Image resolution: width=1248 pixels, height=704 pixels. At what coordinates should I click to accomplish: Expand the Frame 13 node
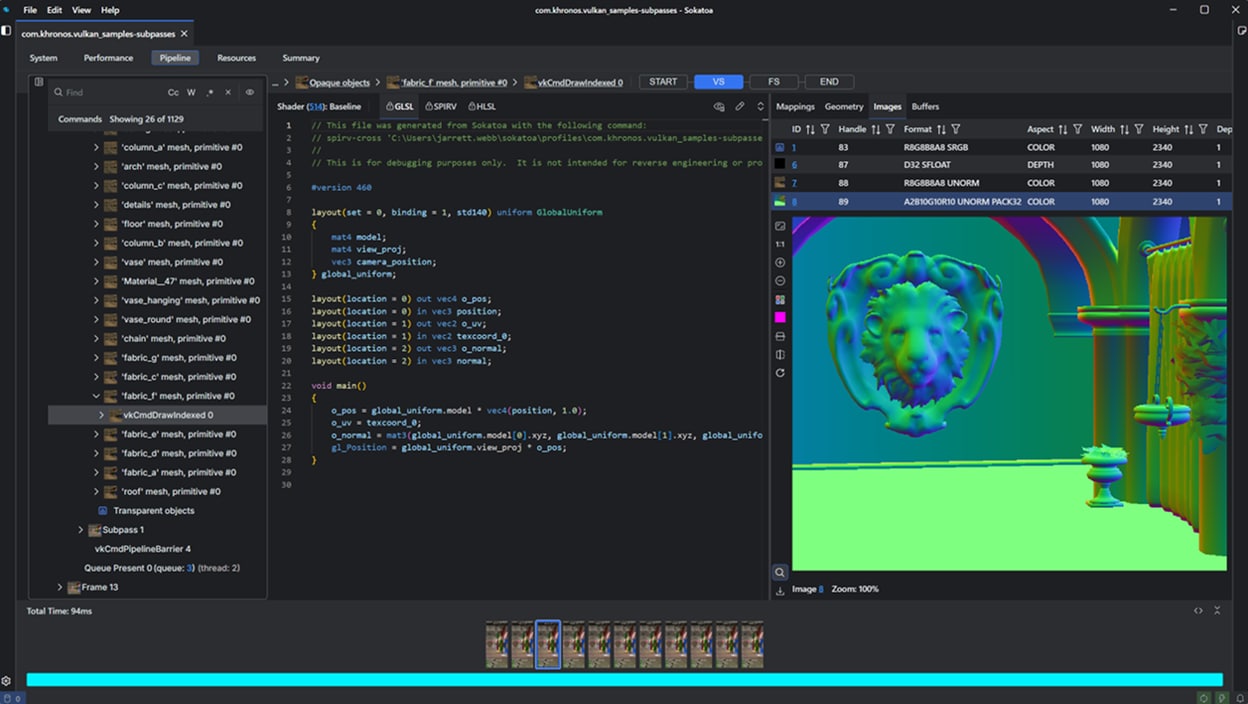[x=59, y=587]
